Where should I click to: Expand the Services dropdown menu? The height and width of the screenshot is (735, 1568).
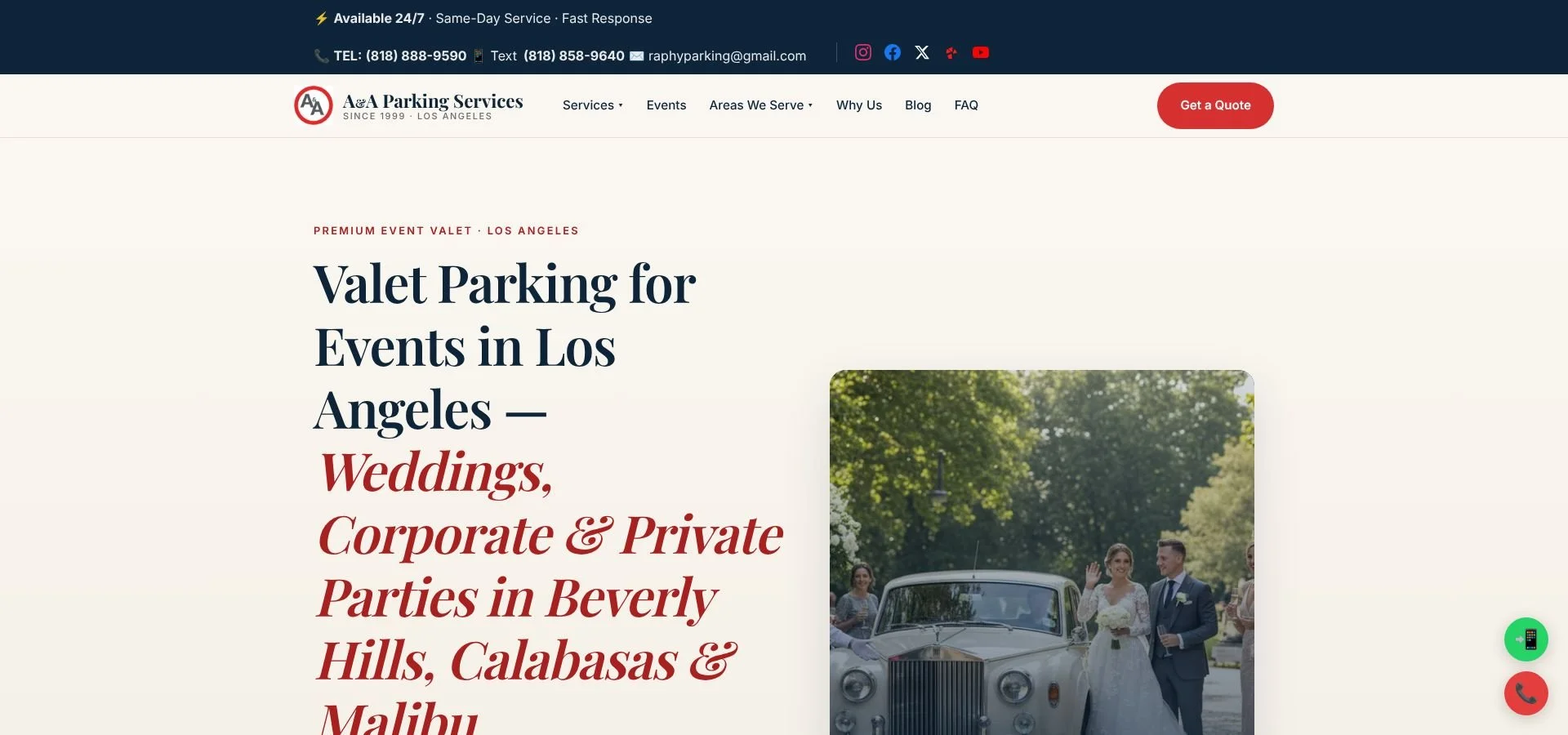[593, 105]
